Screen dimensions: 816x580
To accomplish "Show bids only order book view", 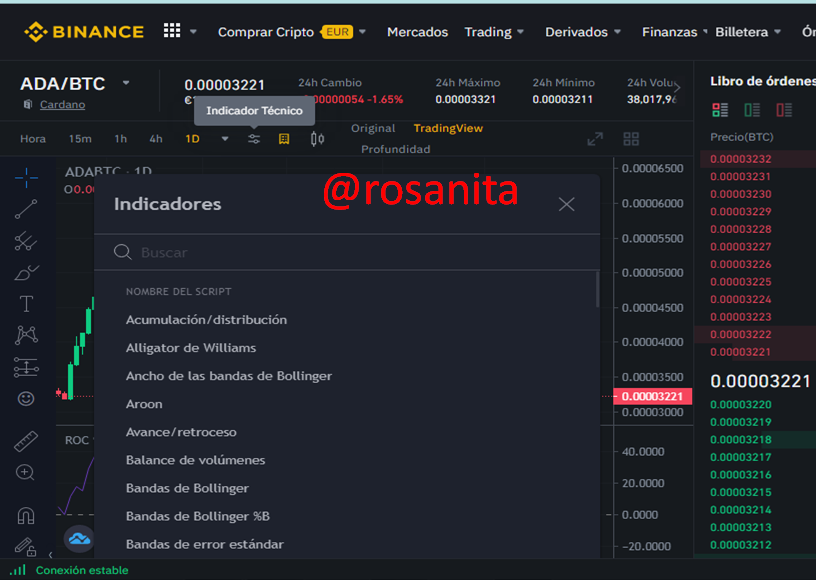I will tap(752, 110).
